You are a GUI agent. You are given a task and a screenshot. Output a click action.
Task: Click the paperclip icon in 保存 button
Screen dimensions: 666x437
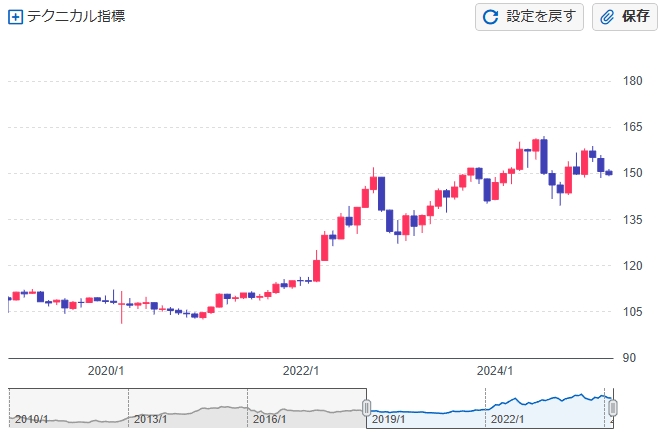point(607,17)
